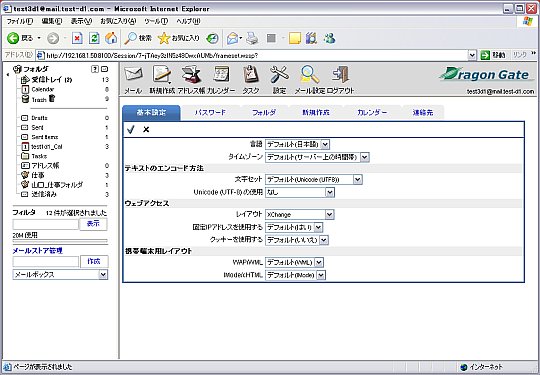Click the browser Forward button
Viewport: 540px width, 375px height.
53,38
